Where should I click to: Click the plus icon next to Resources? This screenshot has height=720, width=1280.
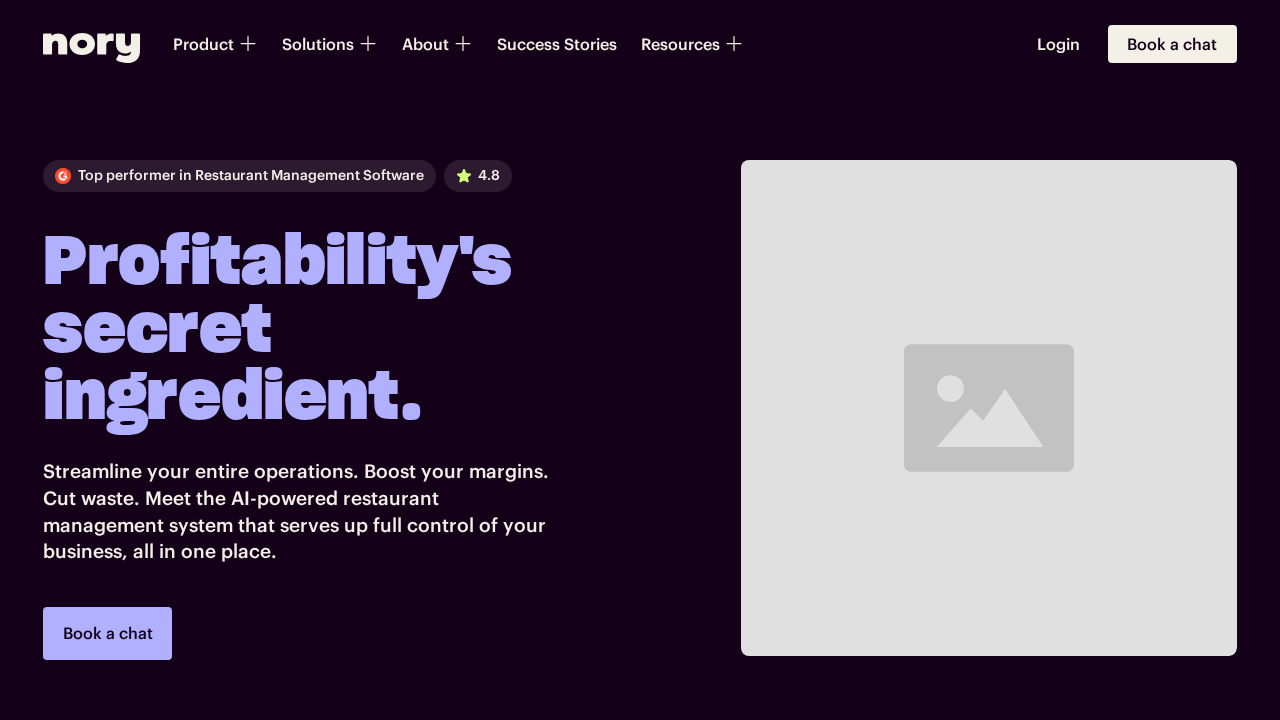[734, 44]
